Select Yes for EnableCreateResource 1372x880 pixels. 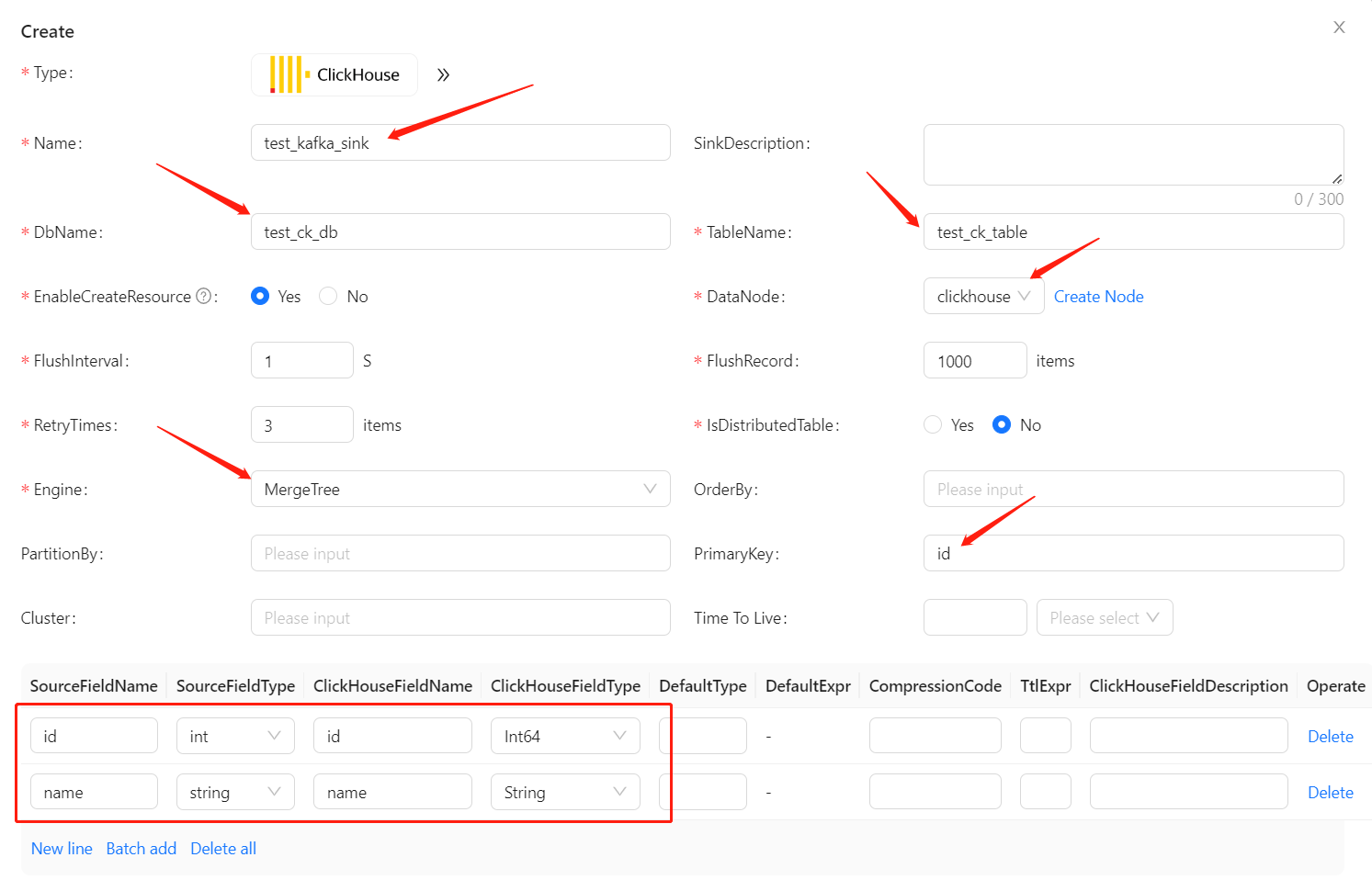(261, 296)
